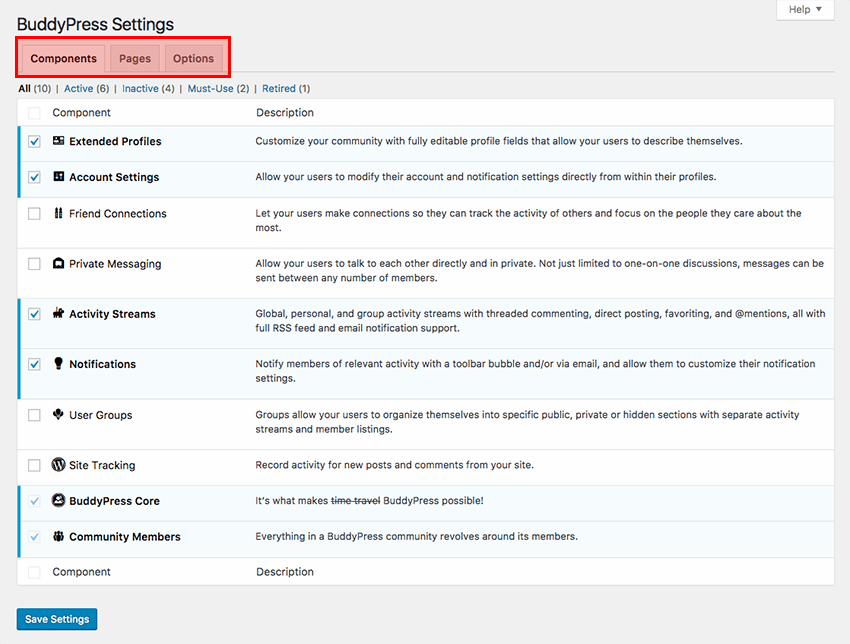Click the BuddyPress Core logo icon

[59, 500]
